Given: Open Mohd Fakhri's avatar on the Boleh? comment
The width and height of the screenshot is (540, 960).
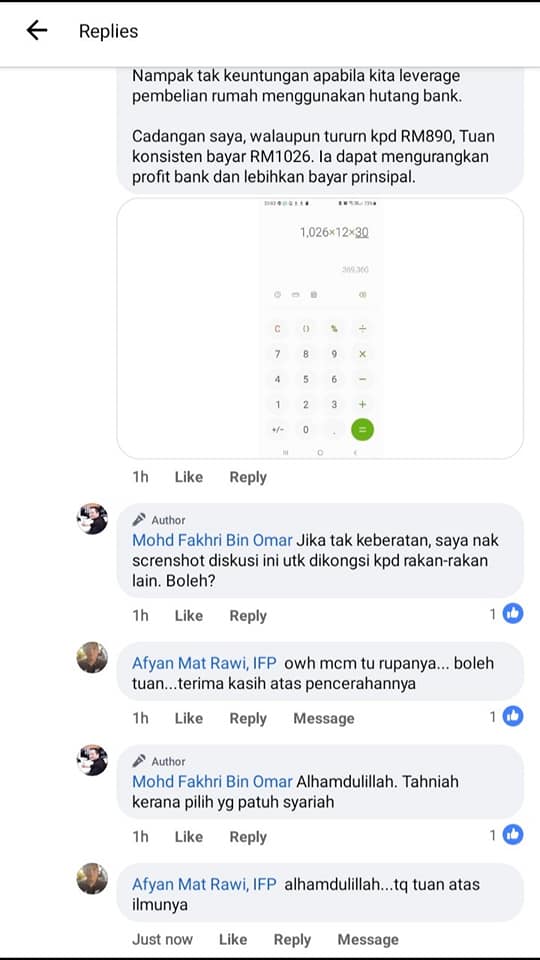Looking at the screenshot, I should 92,519.
